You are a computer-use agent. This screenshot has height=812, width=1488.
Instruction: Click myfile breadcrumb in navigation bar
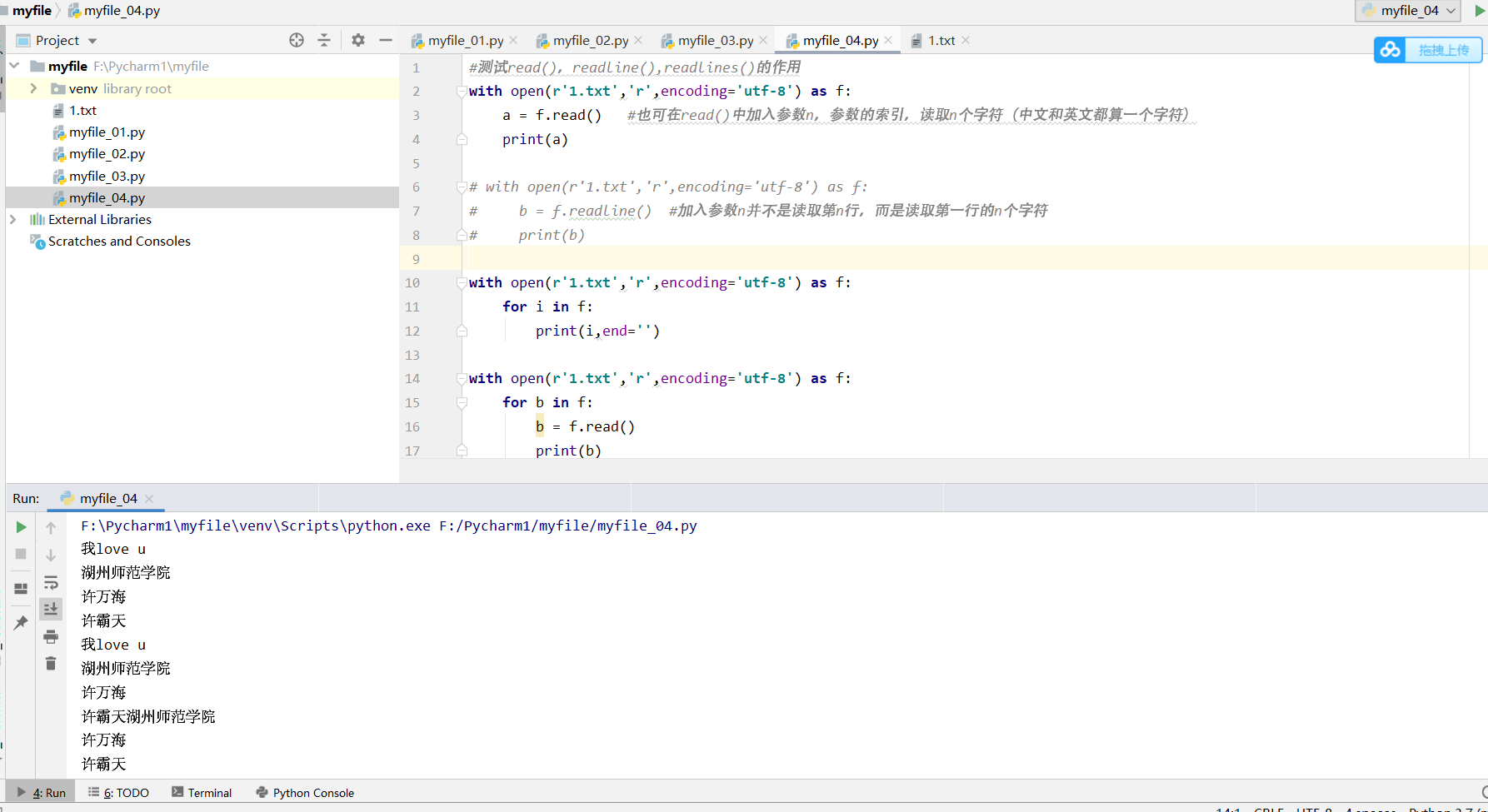(32, 11)
